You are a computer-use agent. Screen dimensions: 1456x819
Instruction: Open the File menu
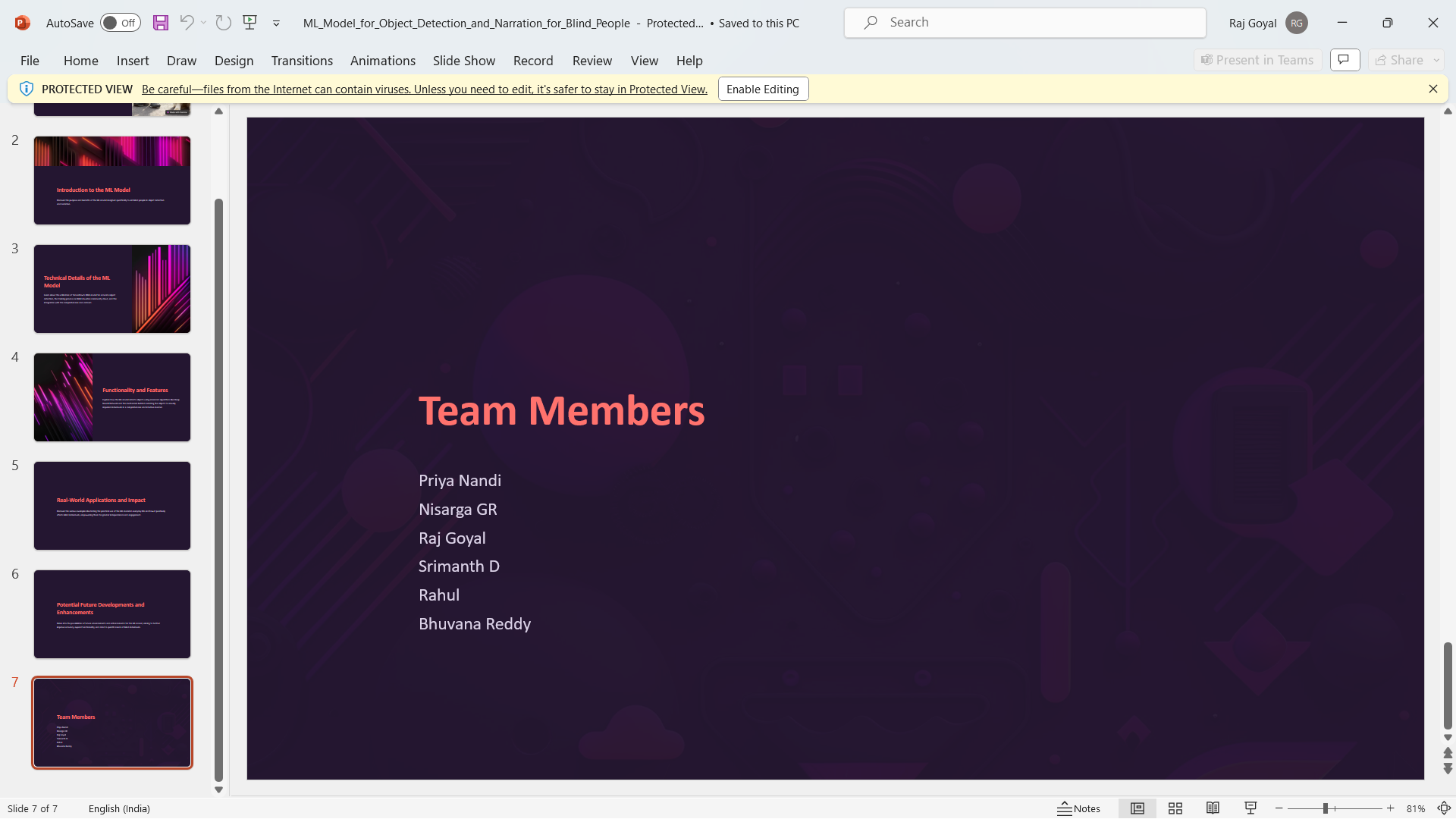point(30,61)
